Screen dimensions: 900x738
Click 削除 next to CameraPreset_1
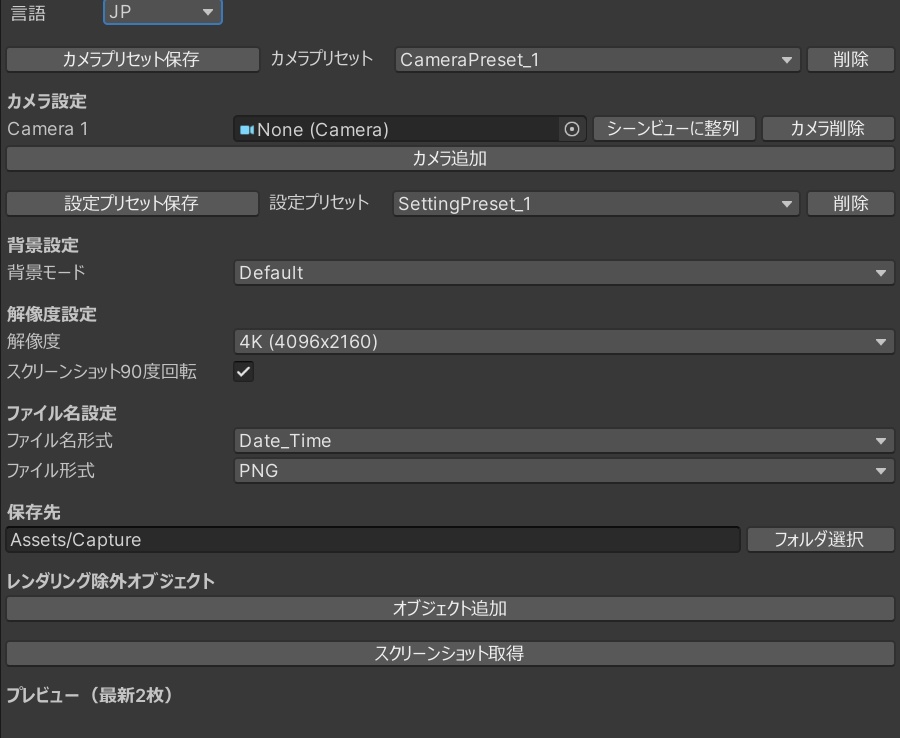click(850, 59)
